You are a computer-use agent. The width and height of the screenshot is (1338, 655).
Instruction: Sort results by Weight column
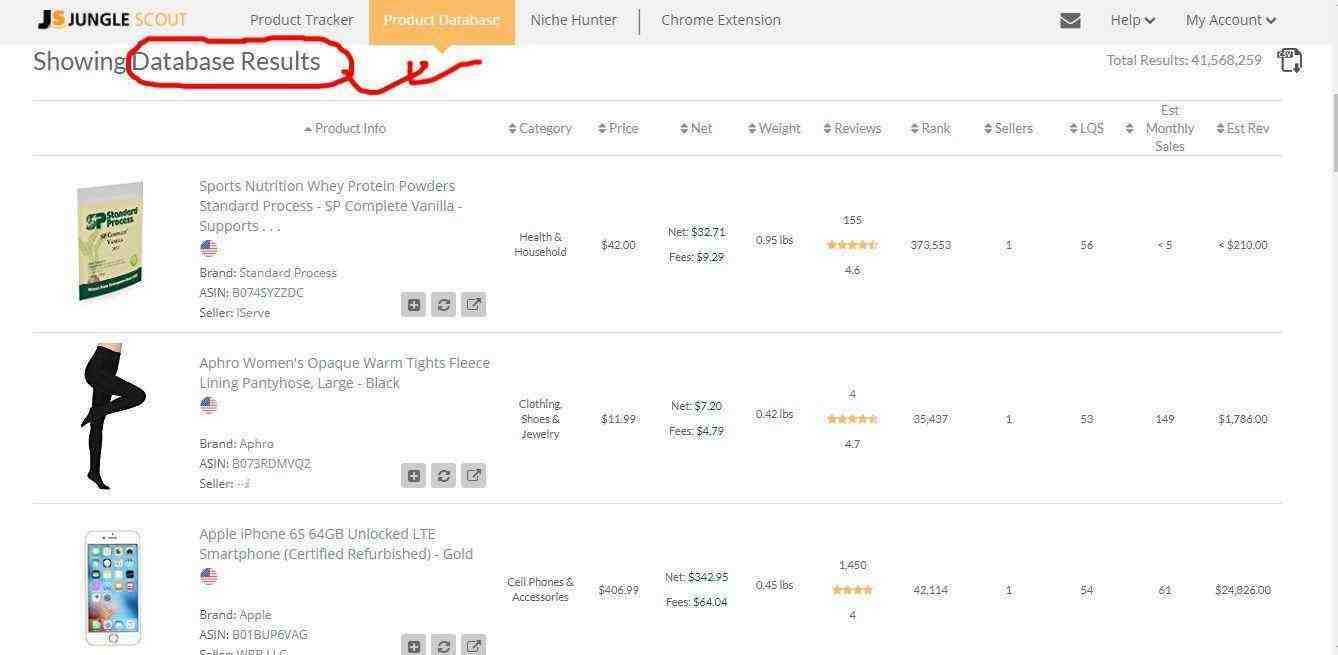[774, 128]
